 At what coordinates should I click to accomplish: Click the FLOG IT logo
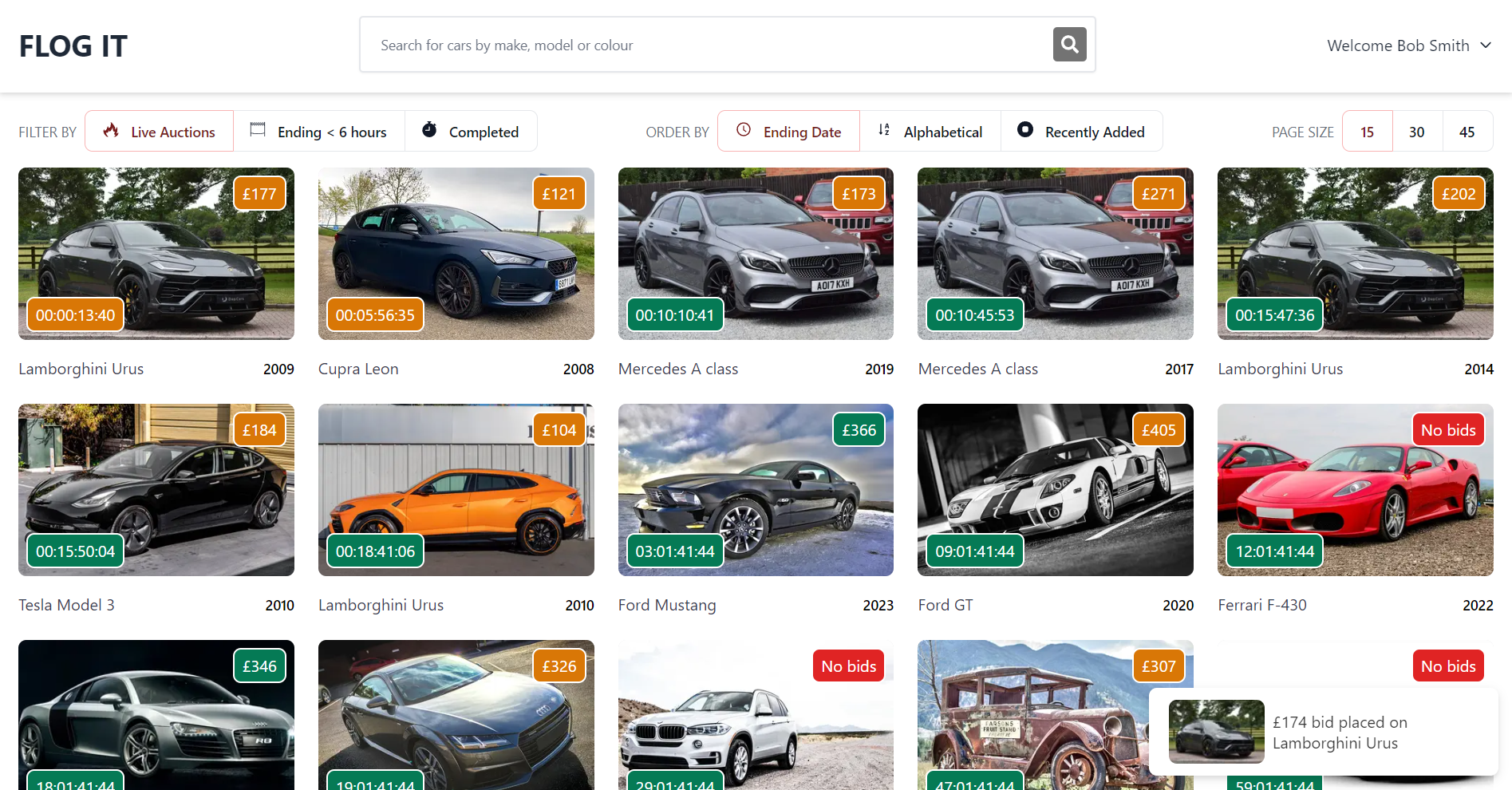click(73, 46)
